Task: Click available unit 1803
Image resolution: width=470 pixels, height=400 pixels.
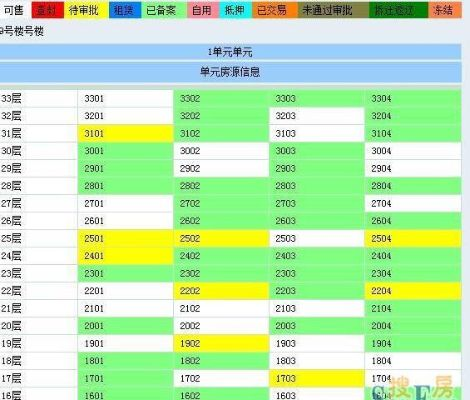Action: (x=317, y=361)
